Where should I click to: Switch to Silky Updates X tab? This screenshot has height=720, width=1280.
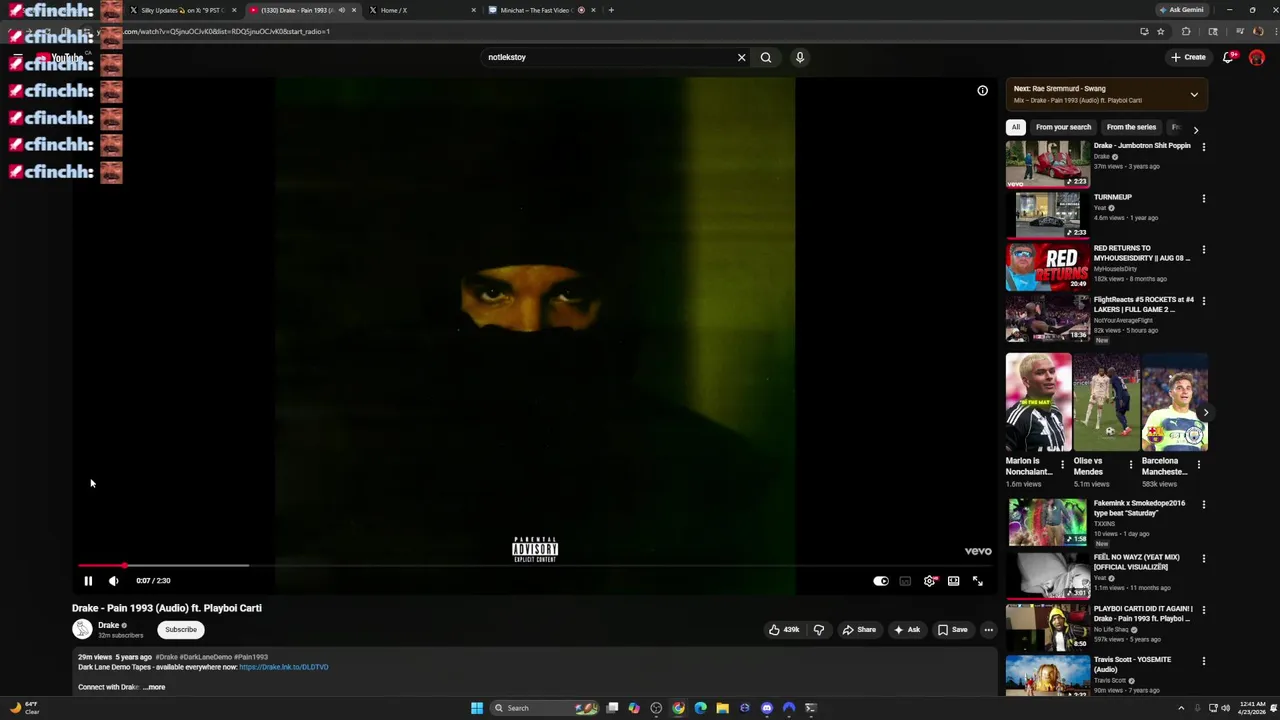[183, 10]
